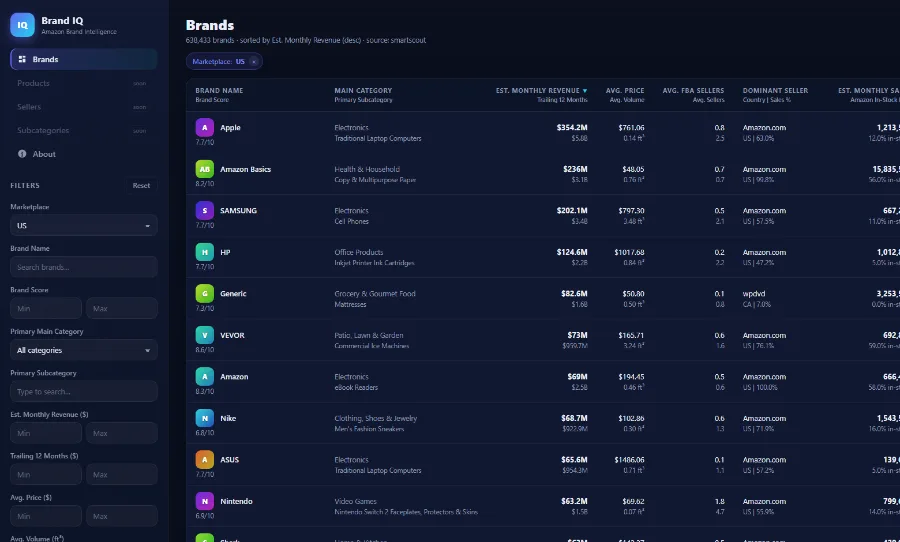Viewport: 900px width, 542px height.
Task: Click the Apple brand avatar
Action: coord(205,127)
